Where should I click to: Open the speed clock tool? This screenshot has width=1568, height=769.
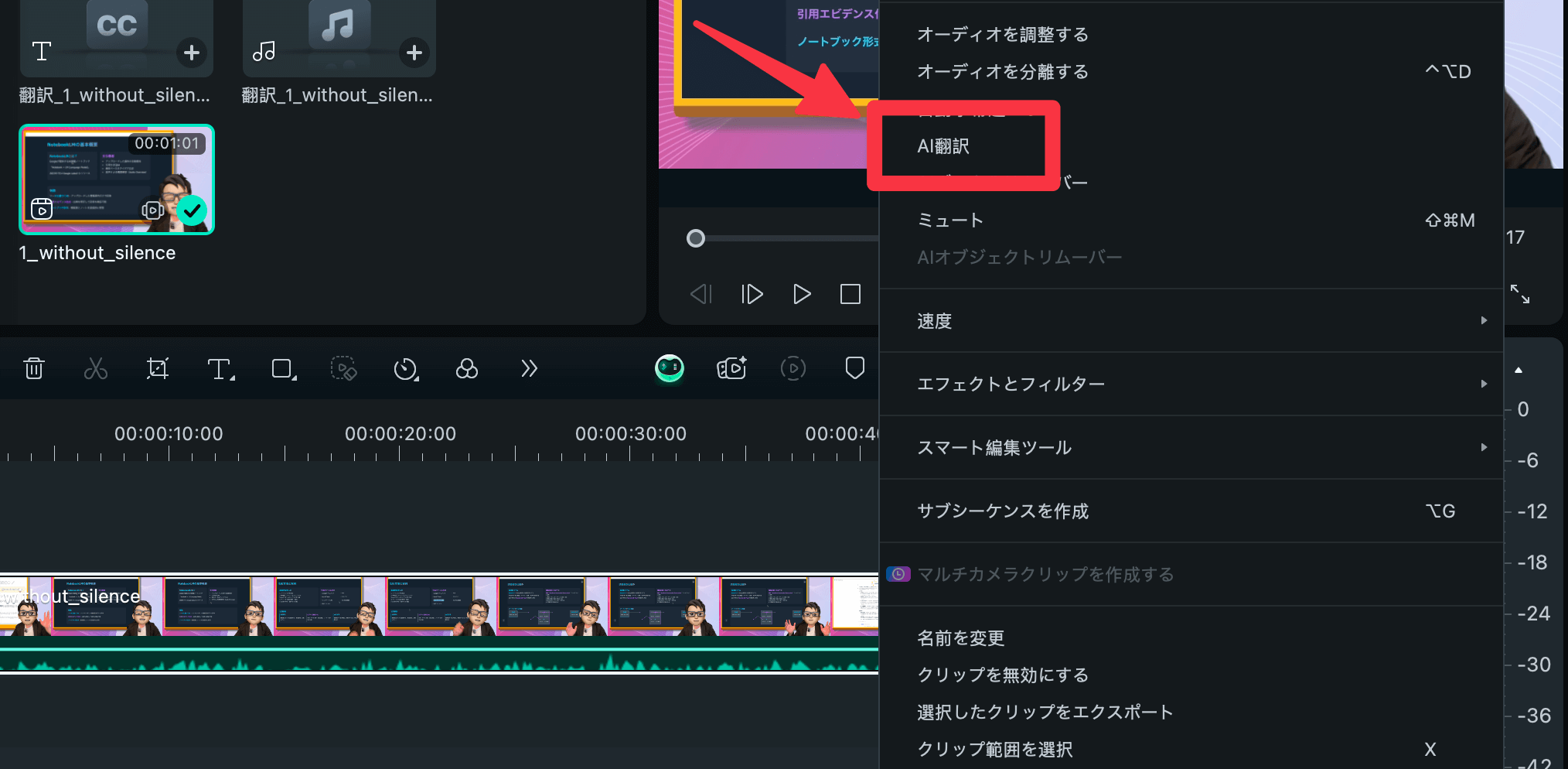pos(405,369)
